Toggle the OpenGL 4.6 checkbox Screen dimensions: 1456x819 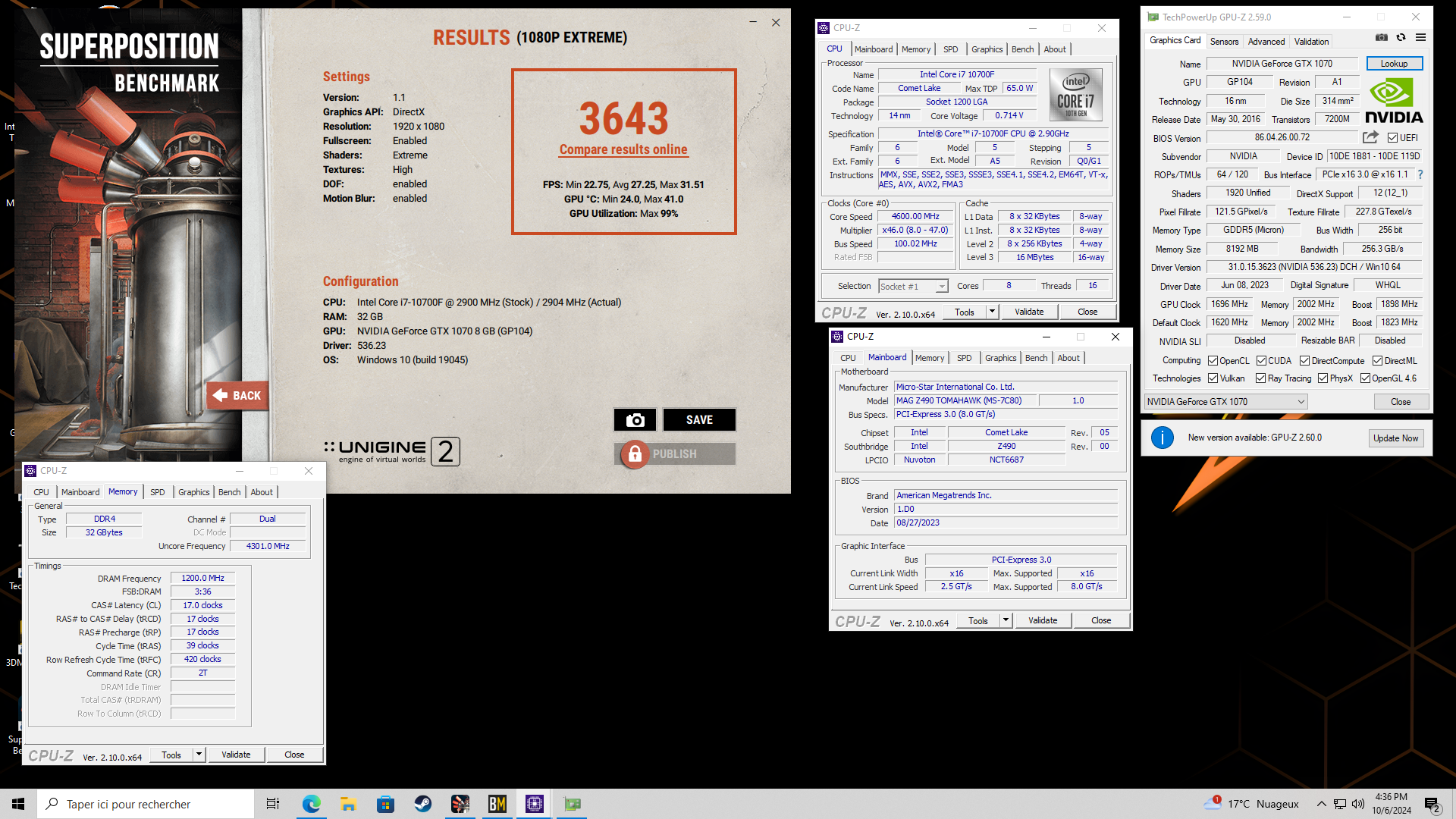coord(1365,378)
